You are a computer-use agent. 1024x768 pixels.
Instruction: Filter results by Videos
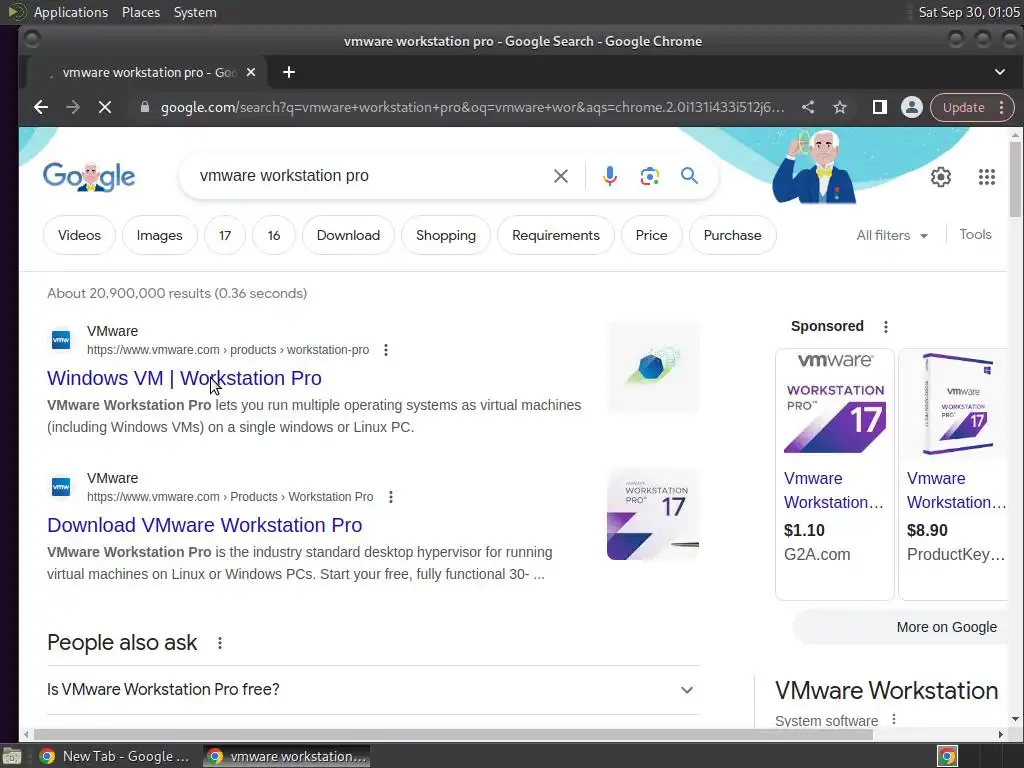tap(79, 235)
